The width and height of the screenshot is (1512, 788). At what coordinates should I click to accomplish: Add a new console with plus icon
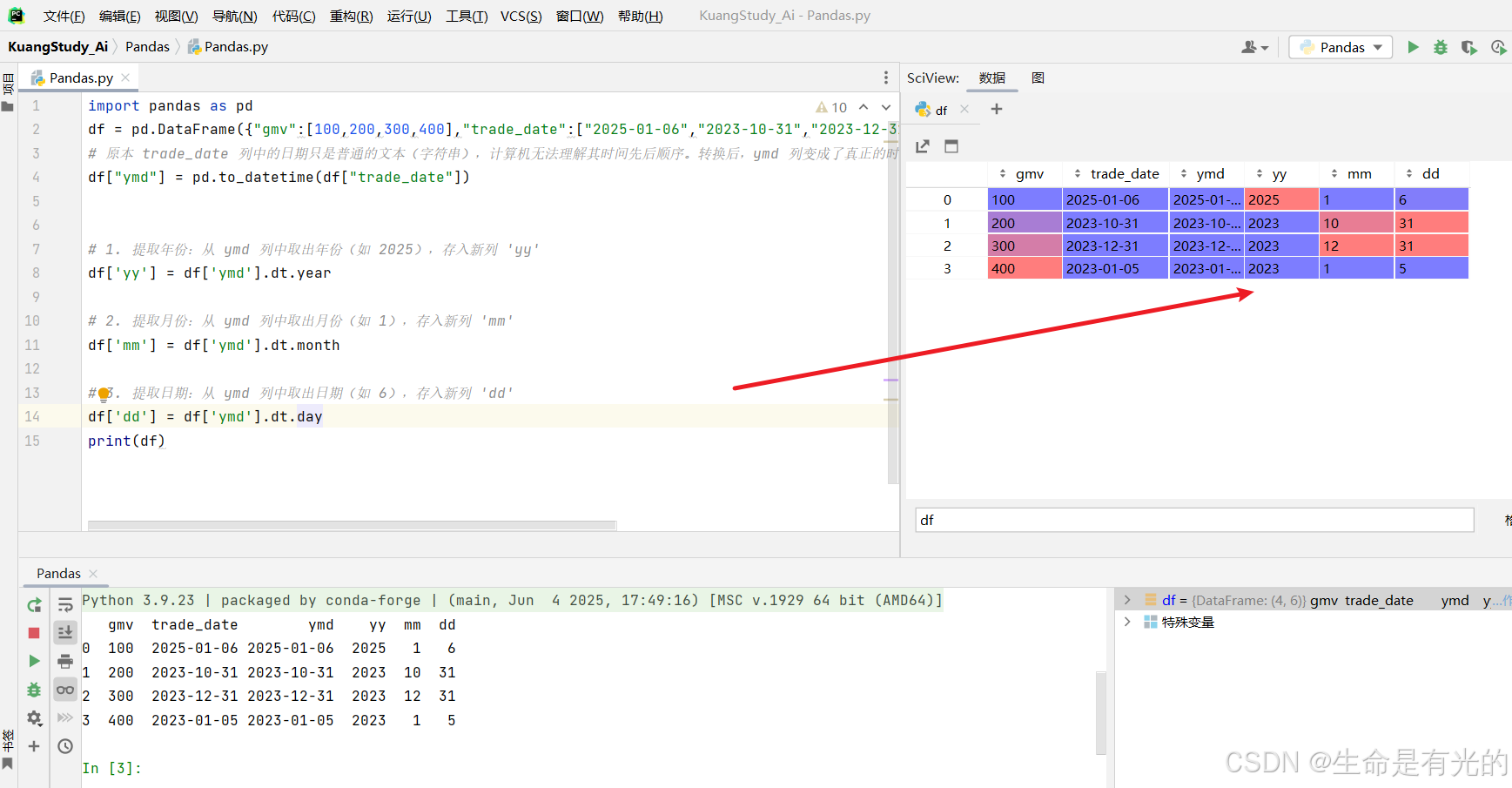click(34, 746)
